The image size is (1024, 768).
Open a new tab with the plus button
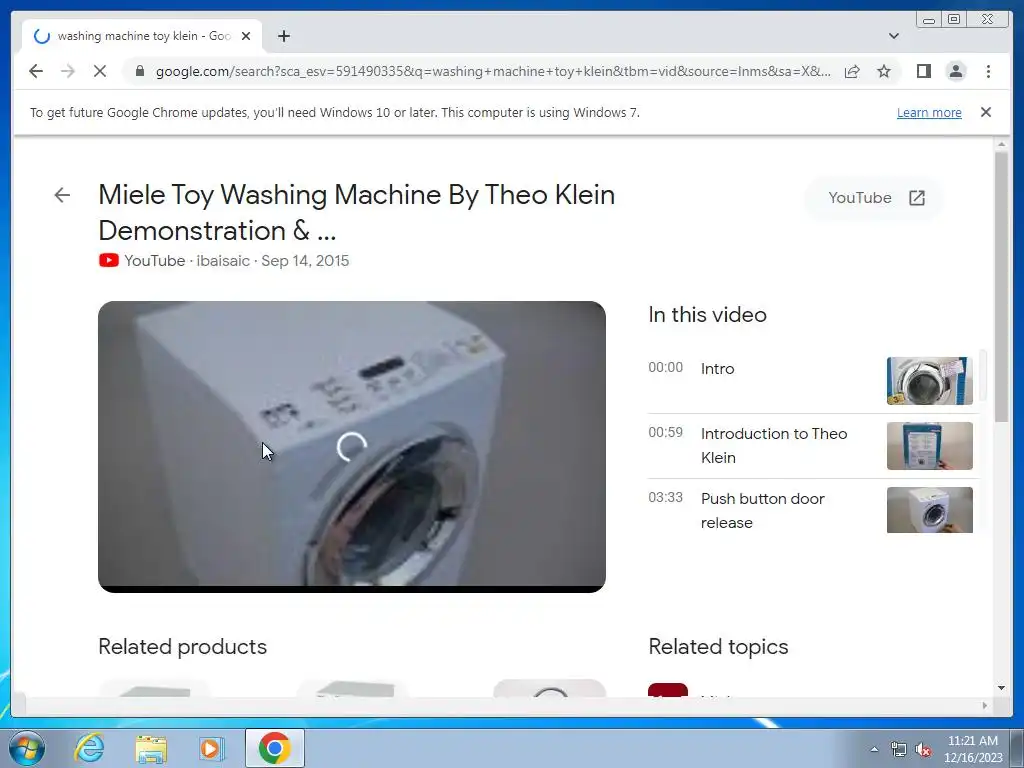click(283, 36)
